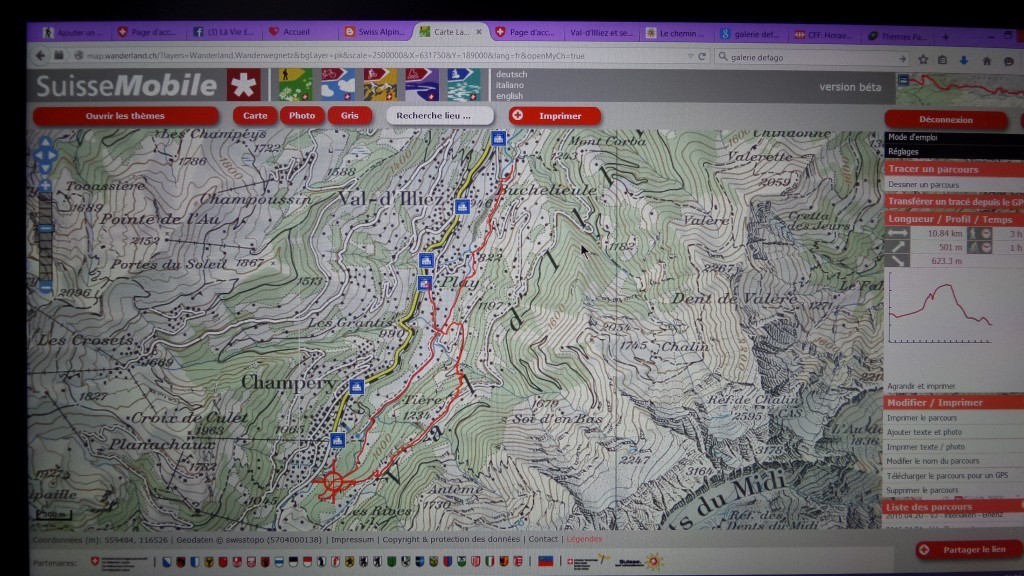Click the Imprimer button

pos(554,116)
